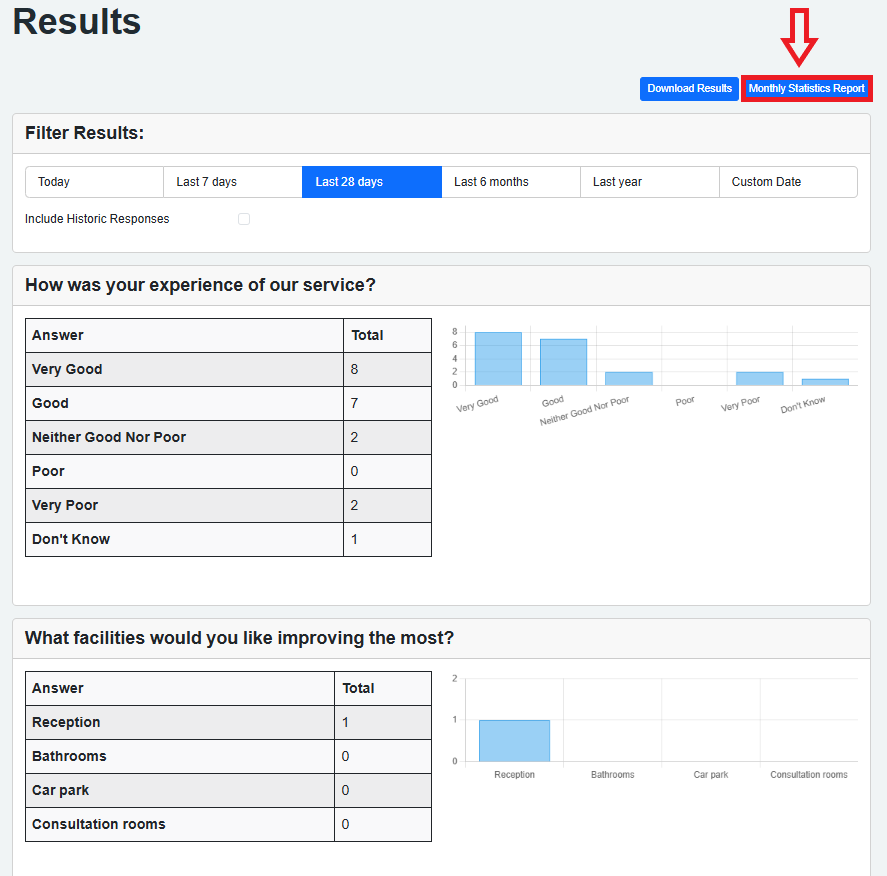The height and width of the screenshot is (876, 887).
Task: Select the Last 28 days filter
Action: pos(371,182)
